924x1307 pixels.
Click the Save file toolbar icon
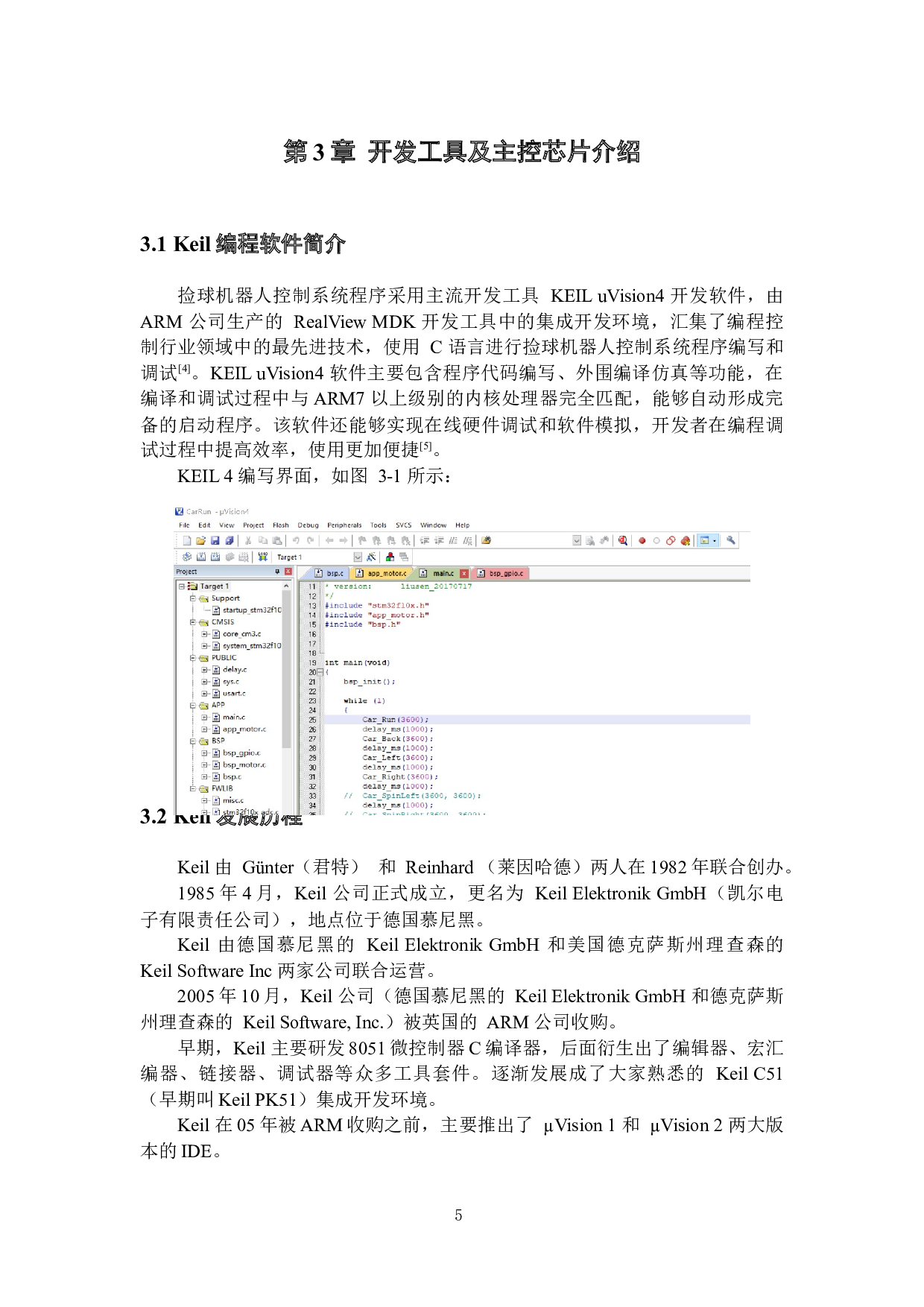215,541
